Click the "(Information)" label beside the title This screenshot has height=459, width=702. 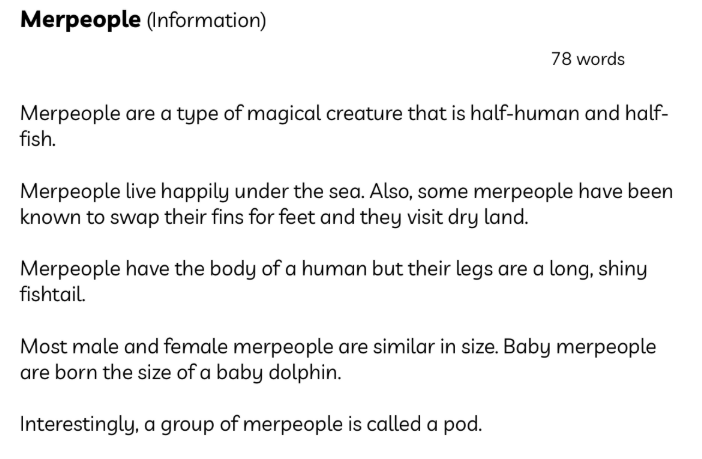pos(206,22)
